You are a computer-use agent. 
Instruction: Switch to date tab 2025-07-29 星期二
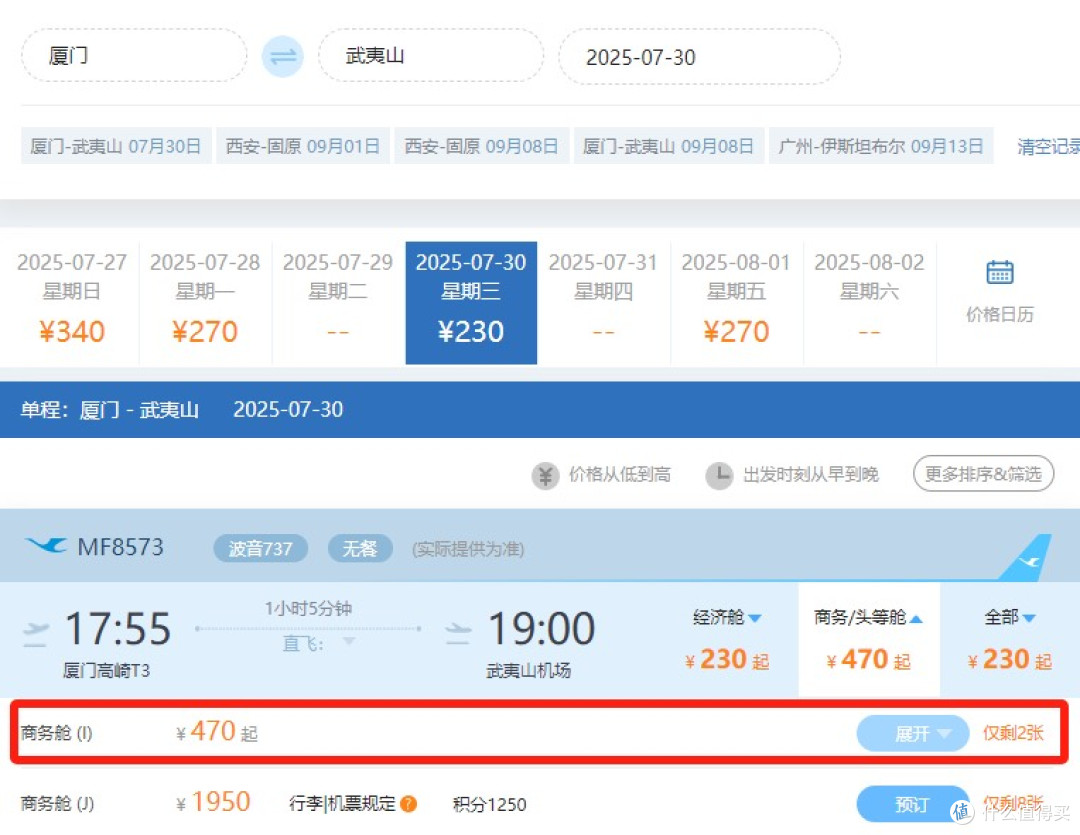(338, 302)
